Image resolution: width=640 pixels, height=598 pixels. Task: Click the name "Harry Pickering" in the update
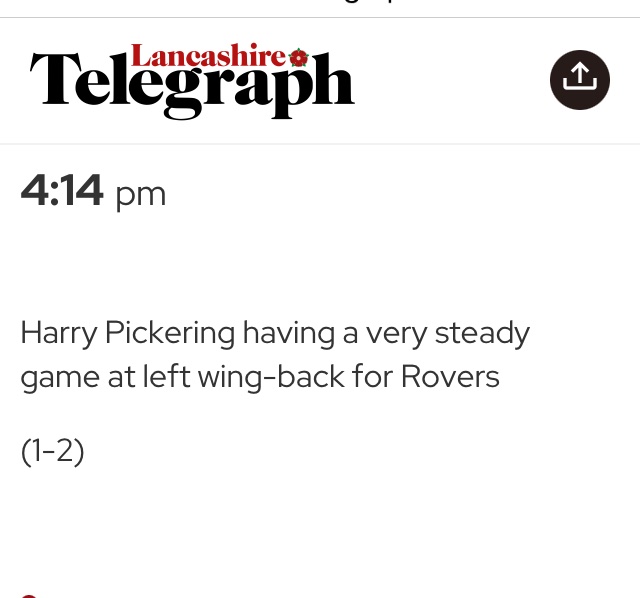[127, 333]
